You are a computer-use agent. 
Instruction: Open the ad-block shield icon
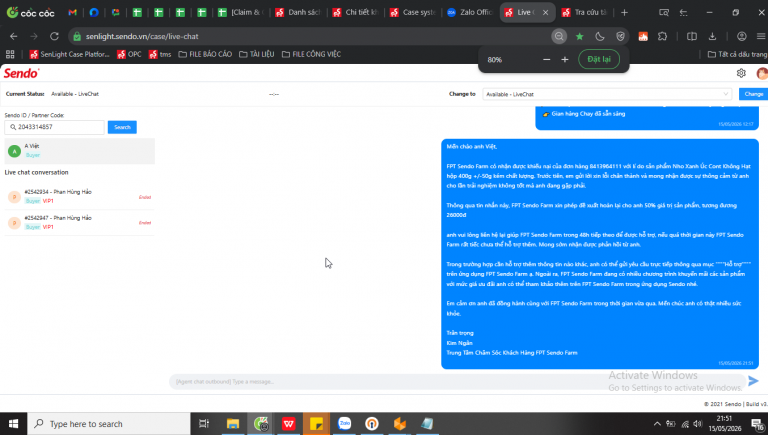(x=621, y=36)
